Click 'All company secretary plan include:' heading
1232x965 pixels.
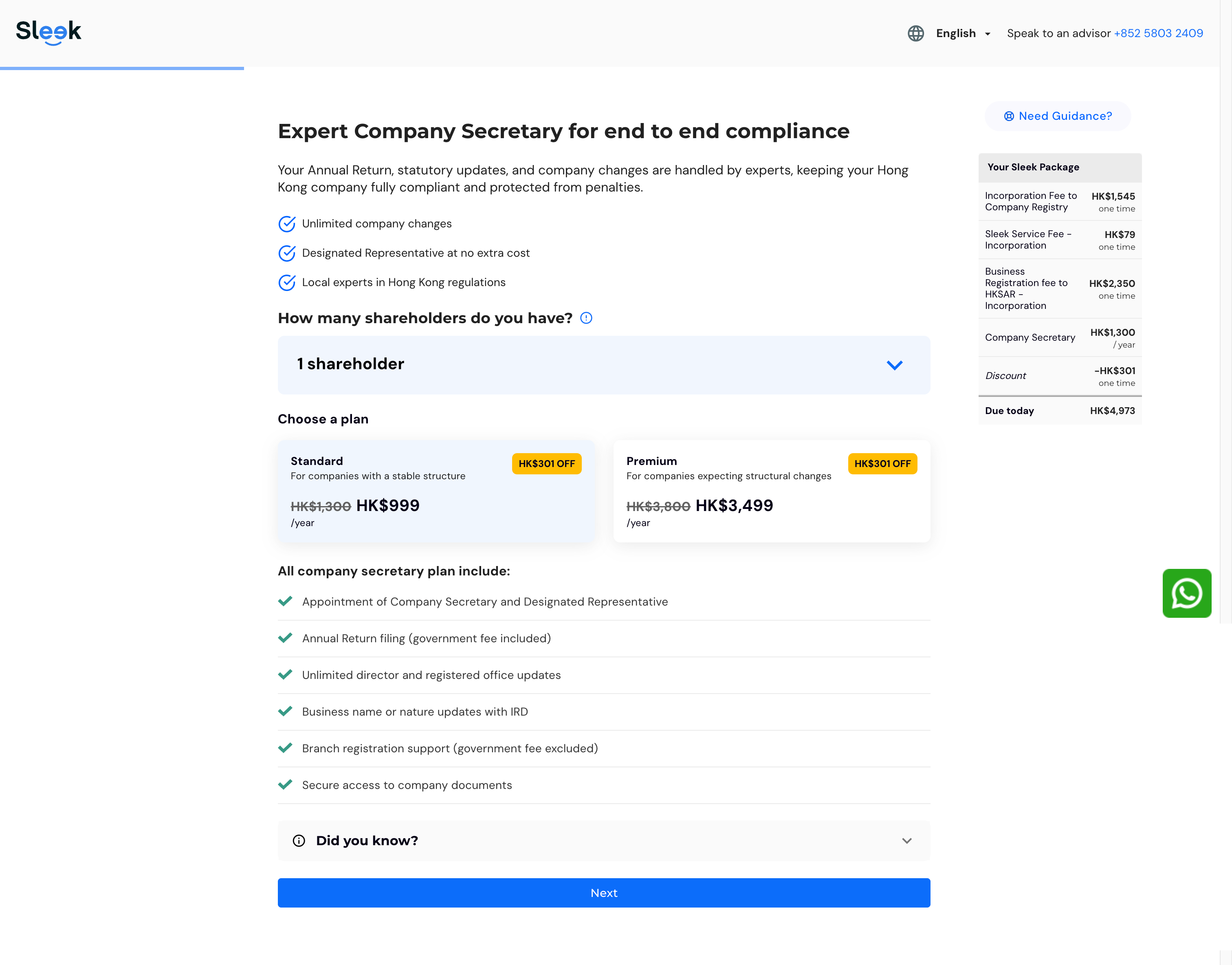click(x=394, y=571)
